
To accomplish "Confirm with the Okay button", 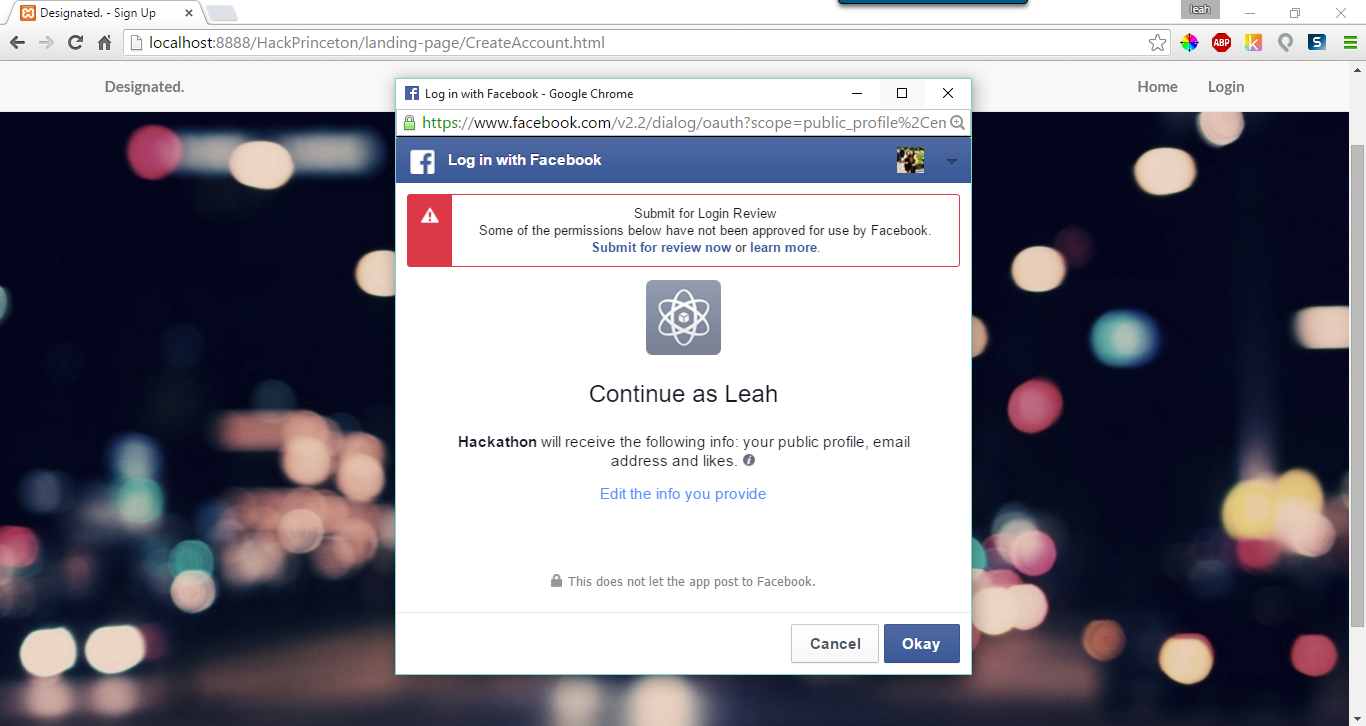I will (x=921, y=644).
